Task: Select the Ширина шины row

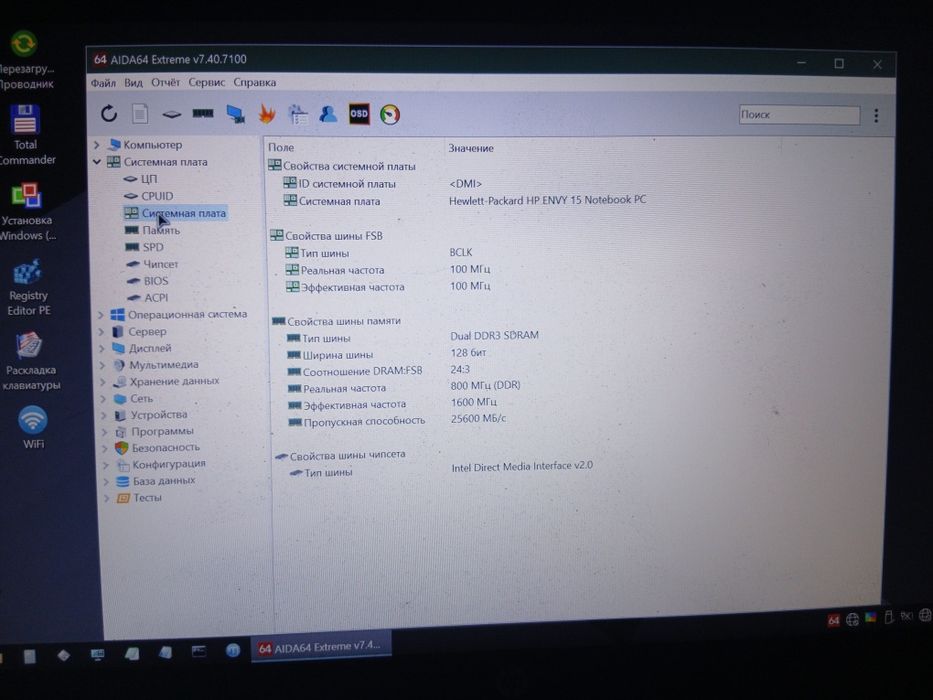Action: (x=387, y=354)
